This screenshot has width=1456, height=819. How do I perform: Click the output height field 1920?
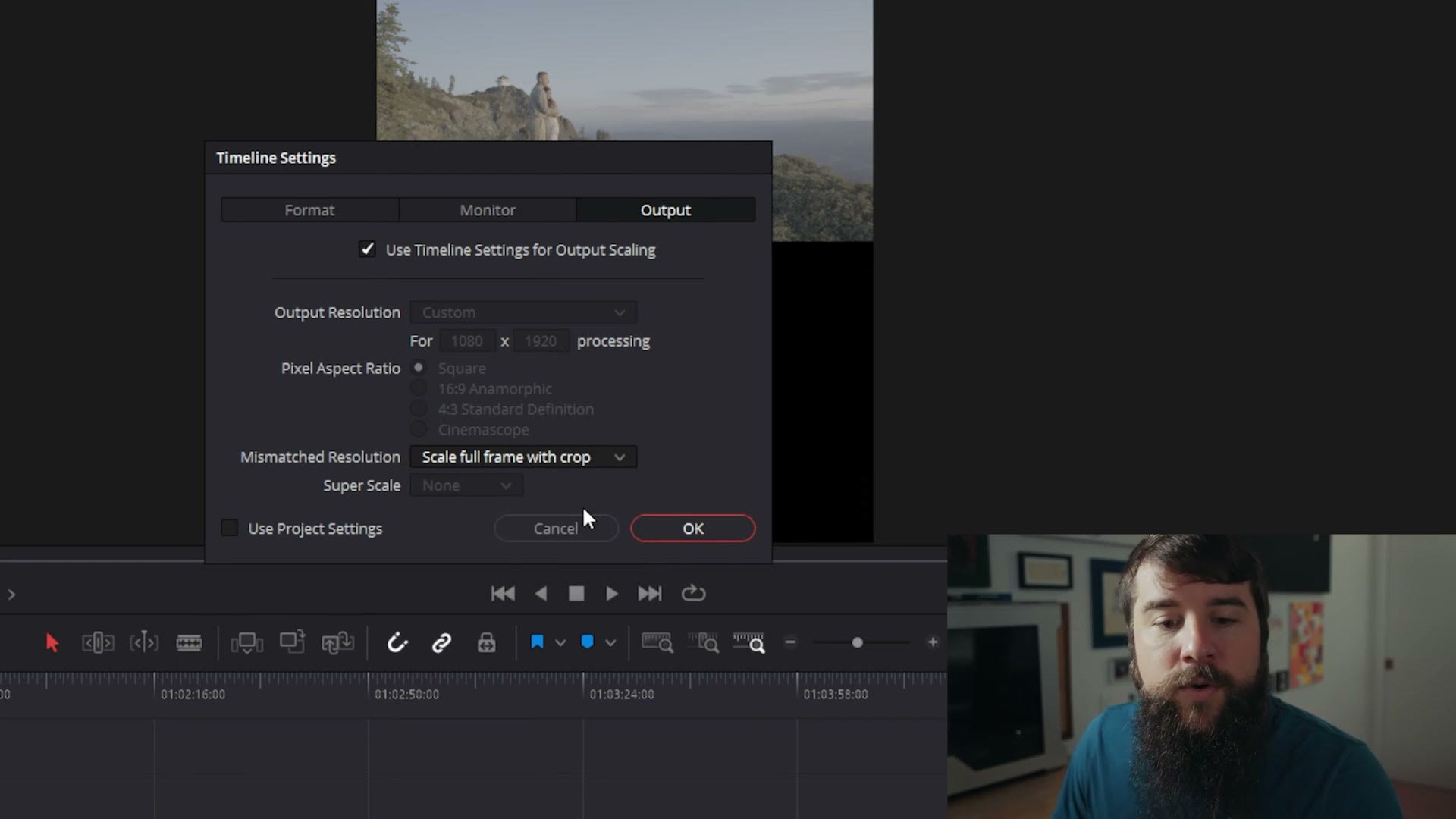coord(541,341)
